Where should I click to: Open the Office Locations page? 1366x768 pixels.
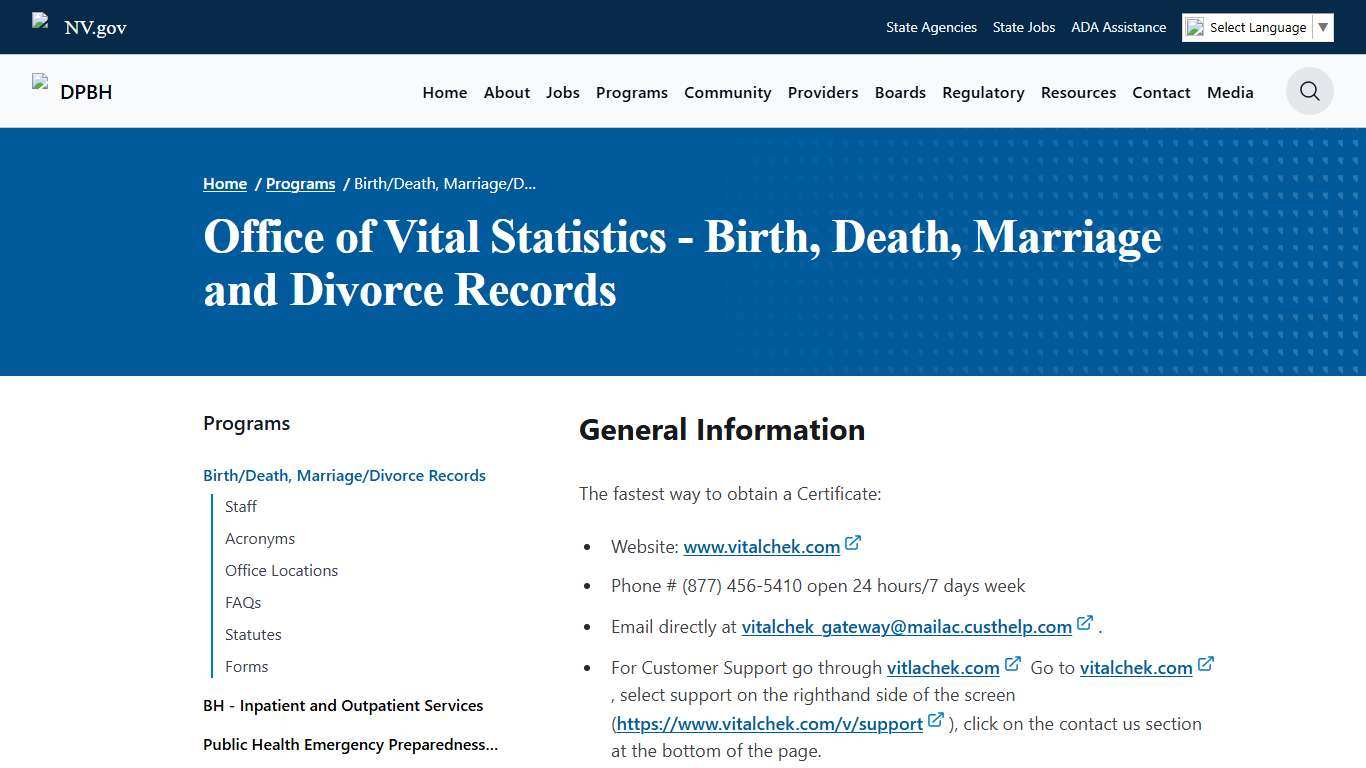(281, 570)
